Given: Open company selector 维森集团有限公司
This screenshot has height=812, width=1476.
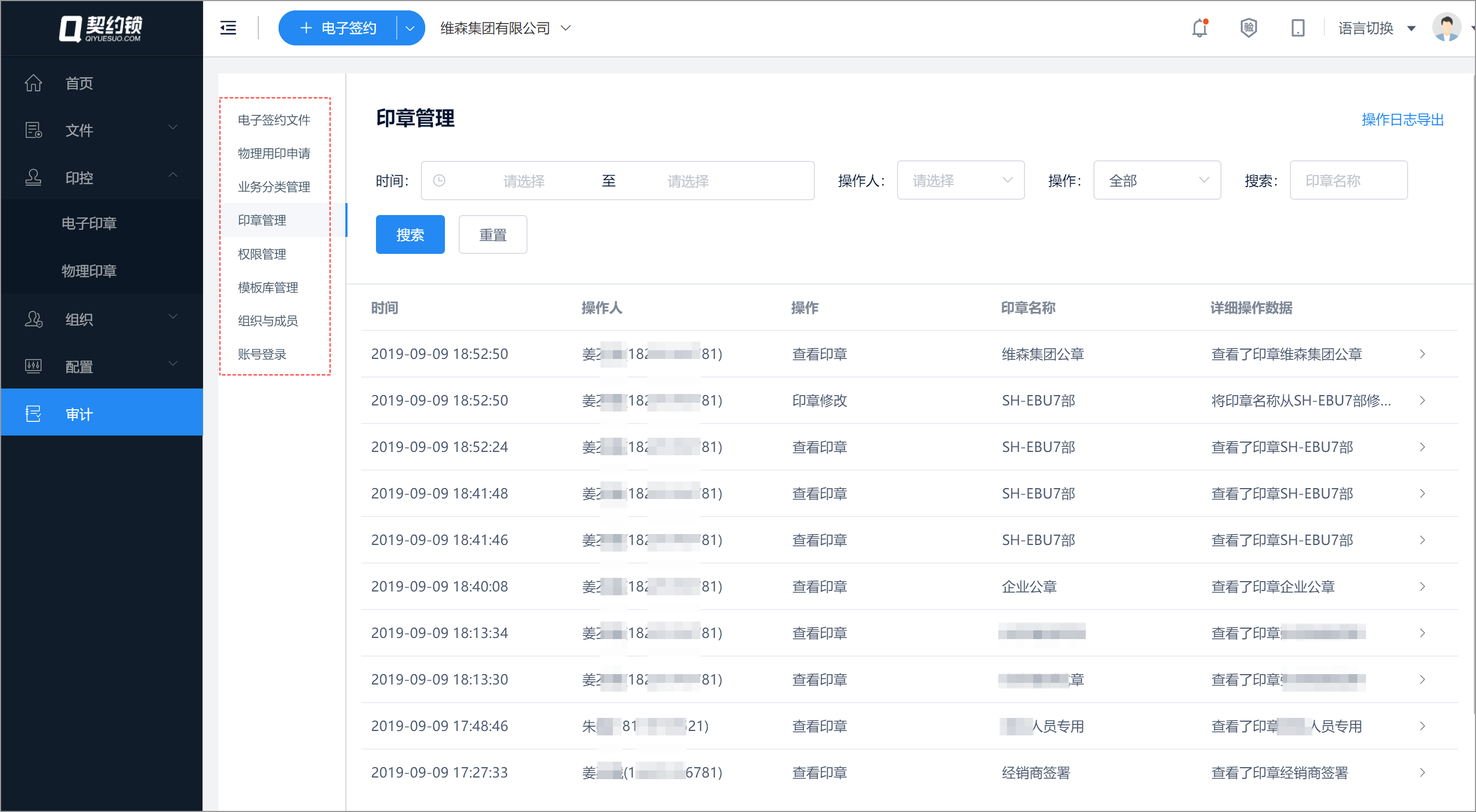Looking at the screenshot, I should [505, 28].
